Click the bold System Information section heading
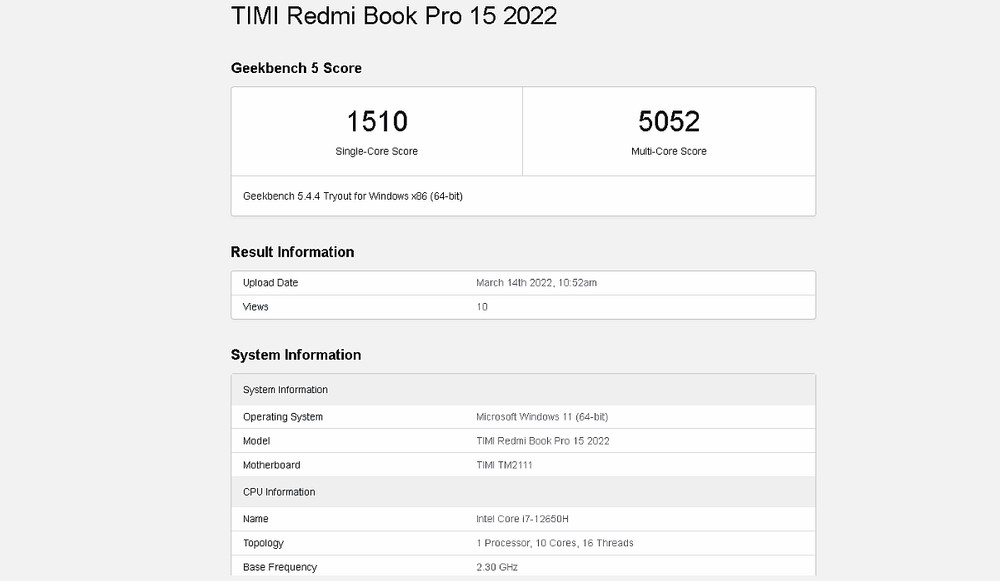The image size is (1000, 581). (296, 355)
